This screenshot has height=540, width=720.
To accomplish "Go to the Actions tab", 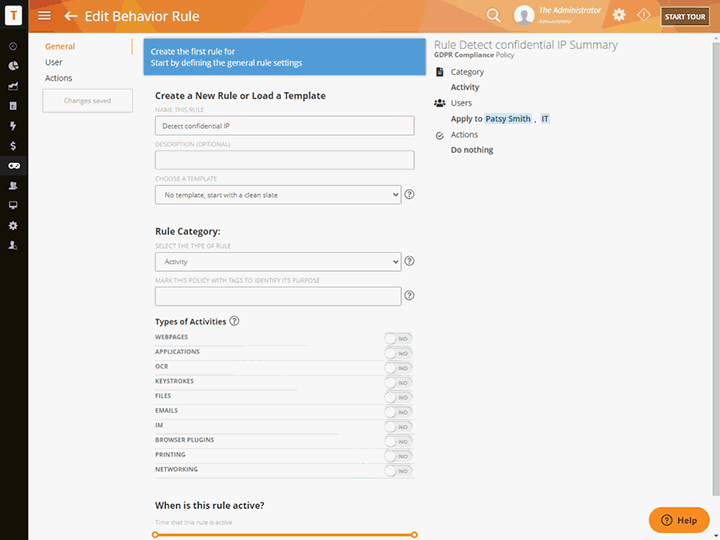I will pos(58,78).
